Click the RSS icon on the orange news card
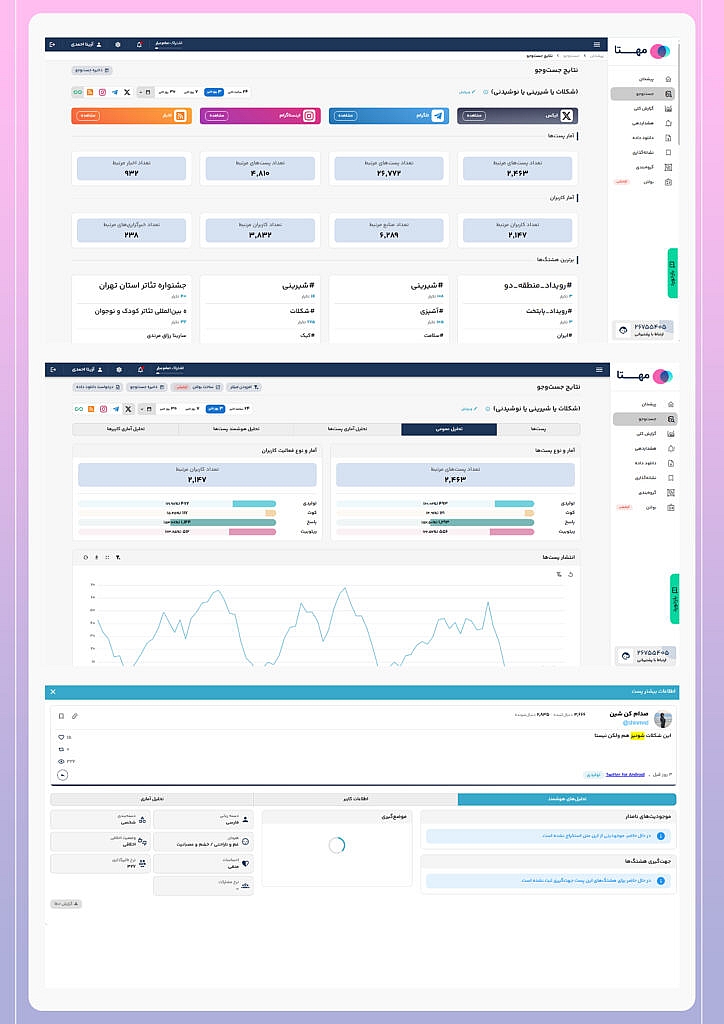724x1024 pixels. pyautogui.click(x=180, y=116)
